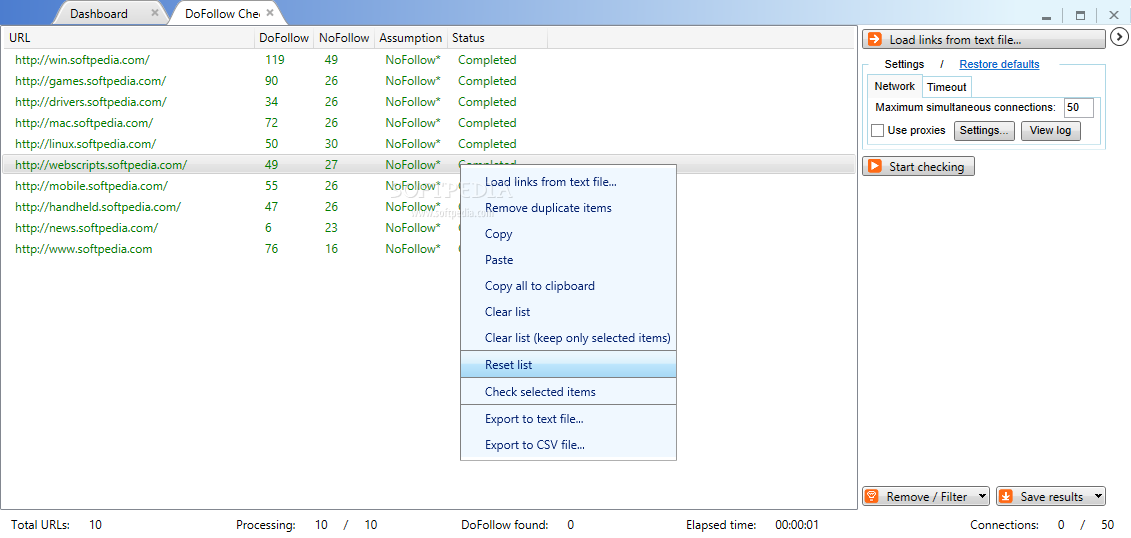The width and height of the screenshot is (1131, 538).
Task: Click the Elapsed time value 00:00:01
Action: click(796, 525)
